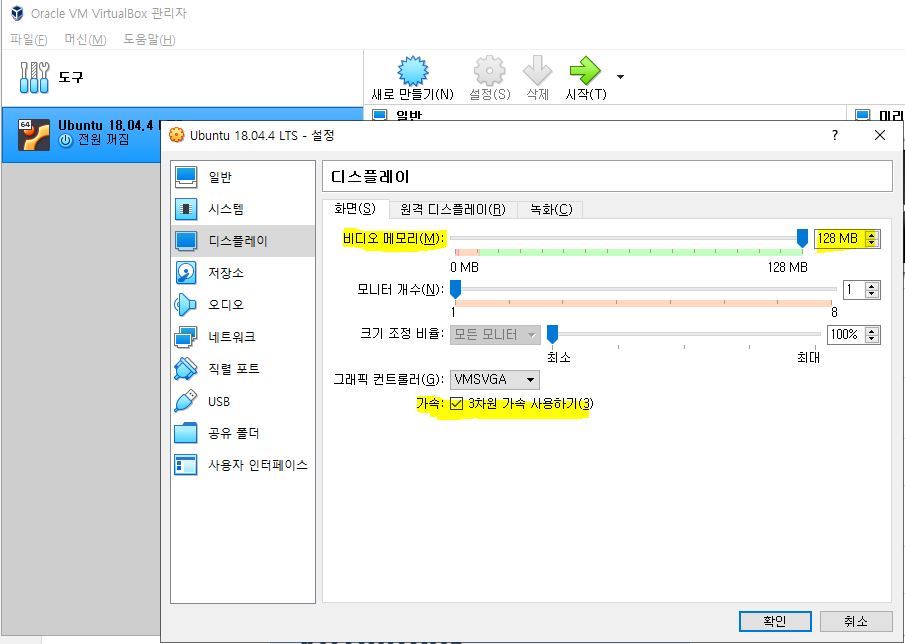Open the 머신(M) menu
905x644 pixels.
coord(85,39)
